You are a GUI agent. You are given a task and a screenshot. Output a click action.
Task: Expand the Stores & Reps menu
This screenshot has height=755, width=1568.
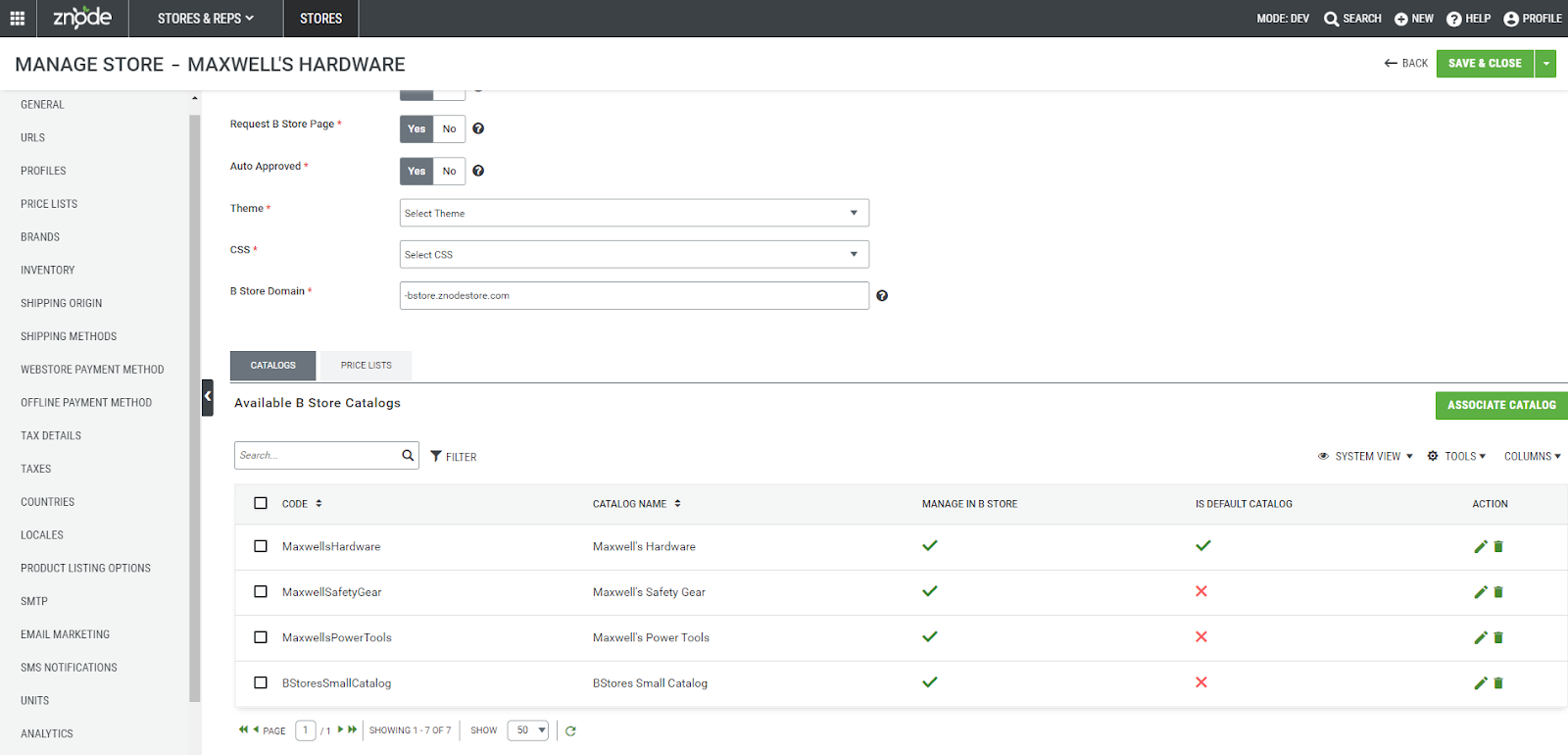point(206,19)
